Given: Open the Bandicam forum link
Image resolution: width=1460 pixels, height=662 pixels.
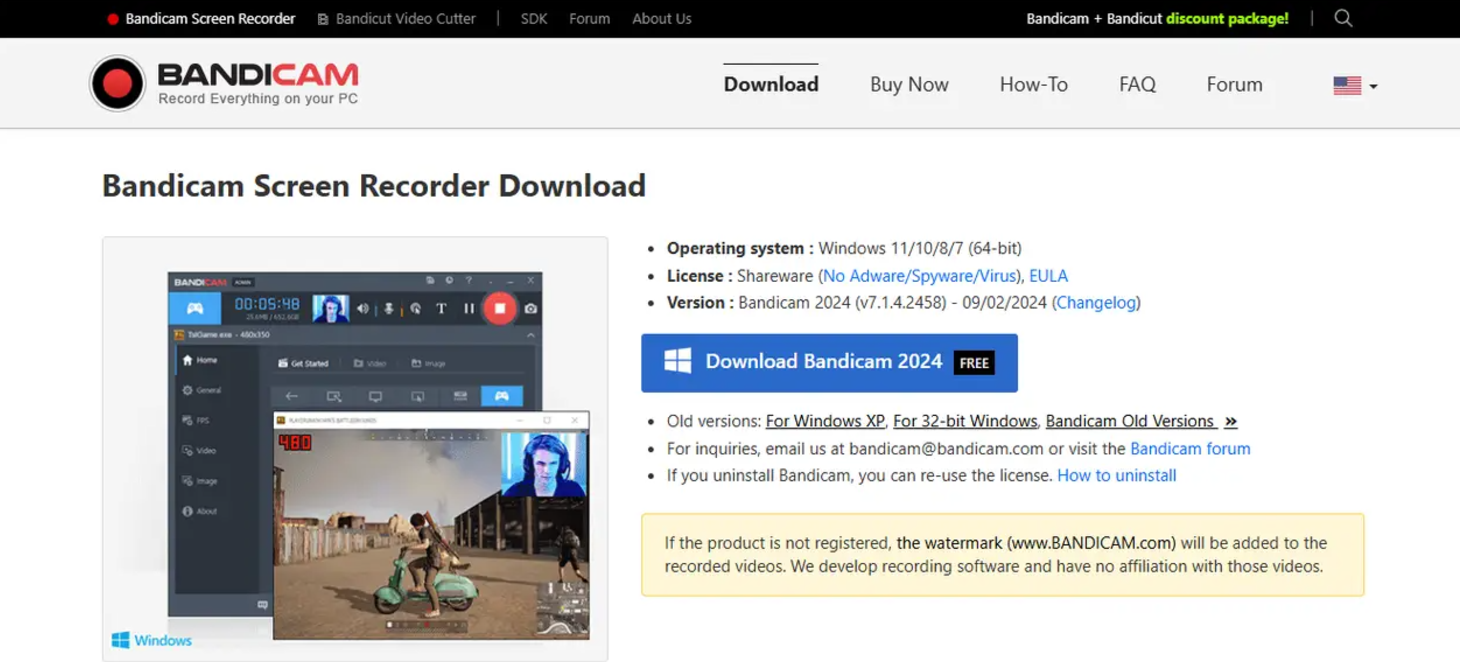Looking at the screenshot, I should 1190,449.
